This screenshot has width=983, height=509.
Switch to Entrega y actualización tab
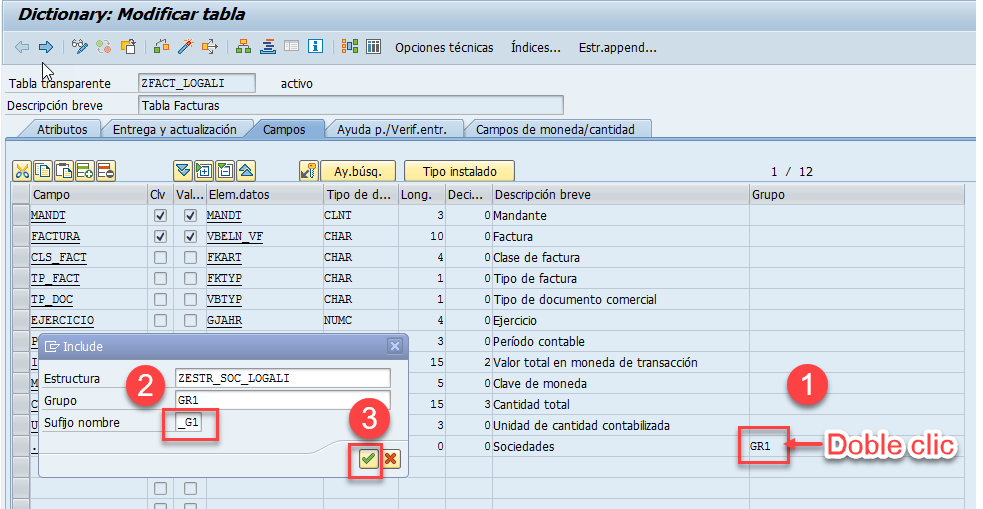pyautogui.click(x=174, y=129)
